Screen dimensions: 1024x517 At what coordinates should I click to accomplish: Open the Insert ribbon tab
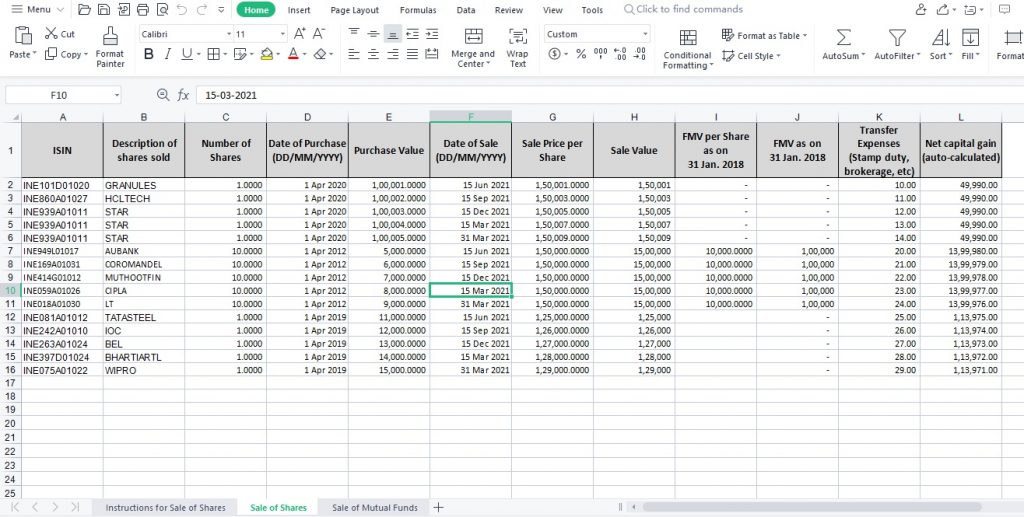pos(299,10)
